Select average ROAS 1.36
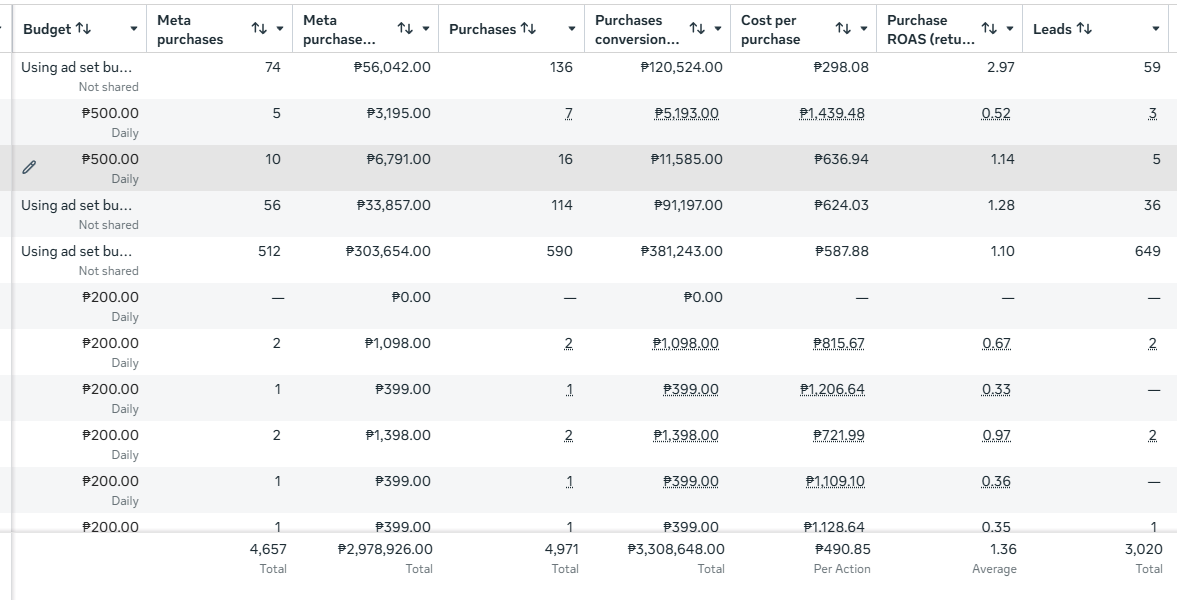Screen dimensions: 1177x600 point(1003,549)
